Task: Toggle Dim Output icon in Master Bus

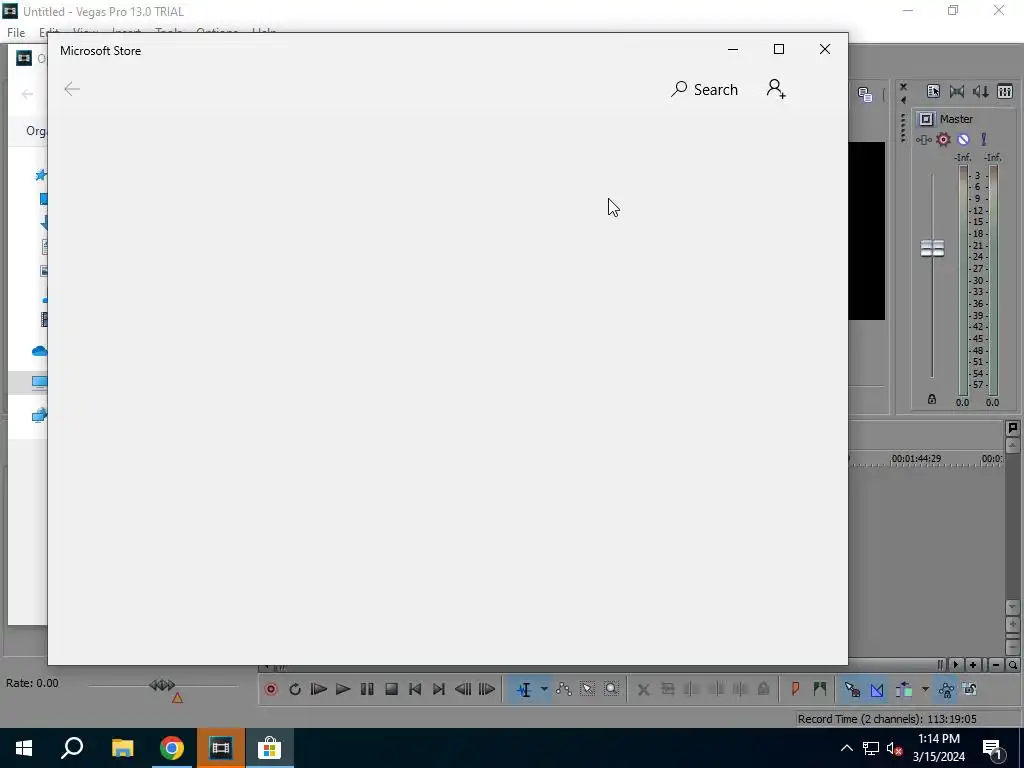Action: 981,91
